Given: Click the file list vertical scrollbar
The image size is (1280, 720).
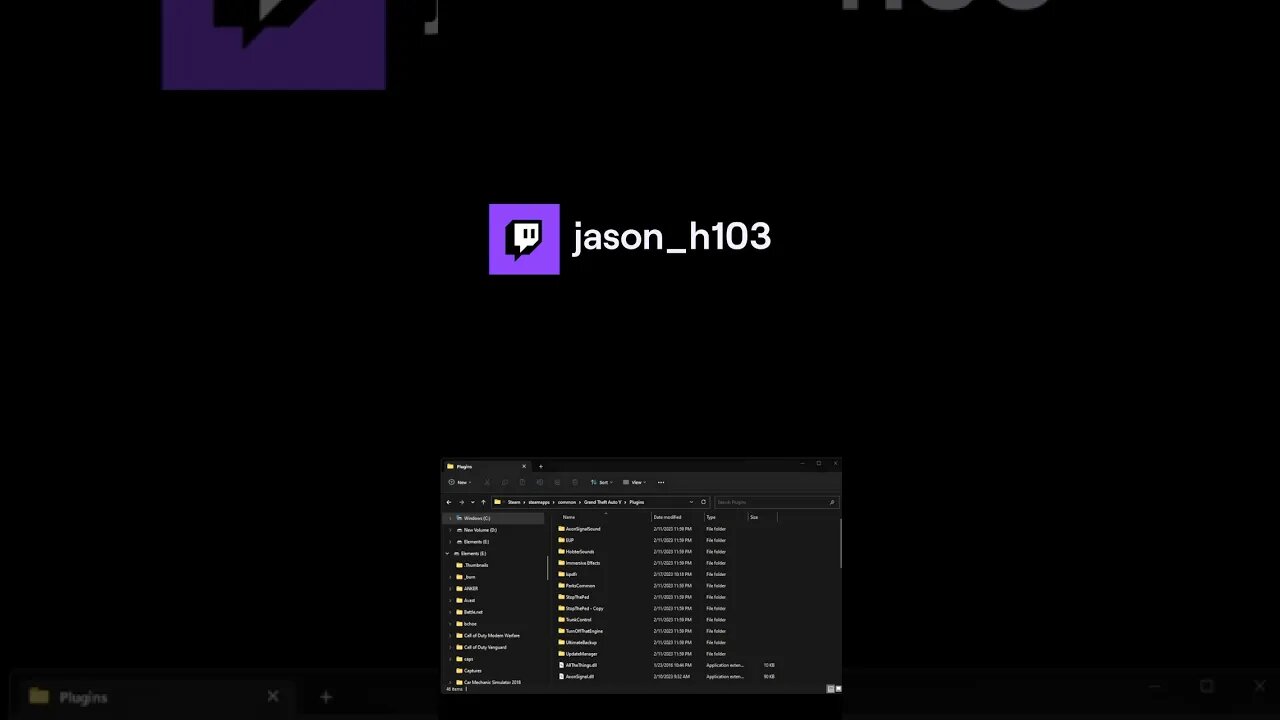Looking at the screenshot, I should [x=839, y=545].
